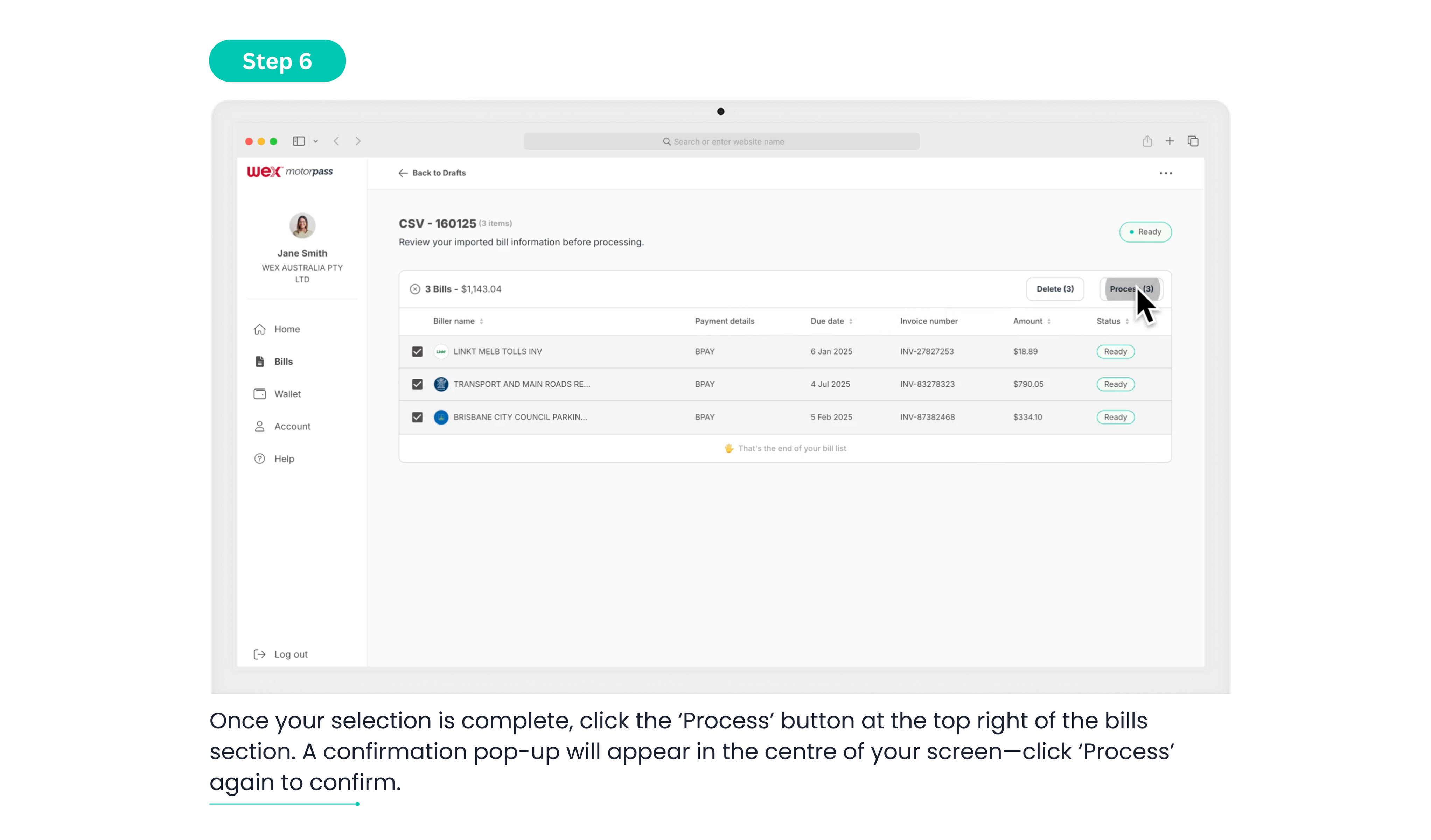1431x840 pixels.
Task: Uncheck the Brisbane City Council checkbox
Action: (417, 418)
